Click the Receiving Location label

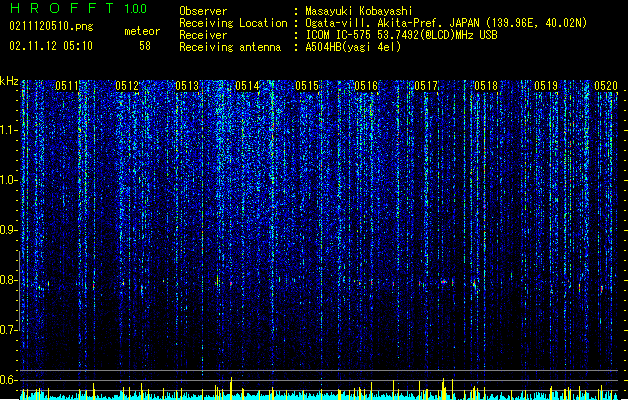pos(233,23)
